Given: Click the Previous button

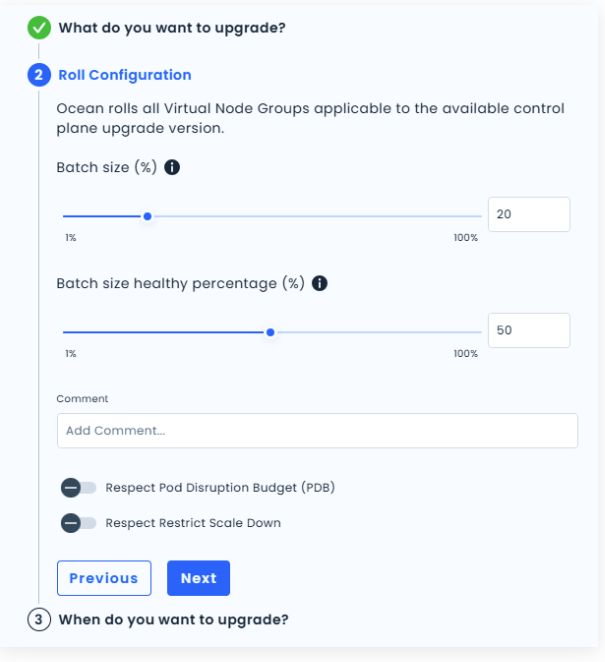Looking at the screenshot, I should click(104, 578).
